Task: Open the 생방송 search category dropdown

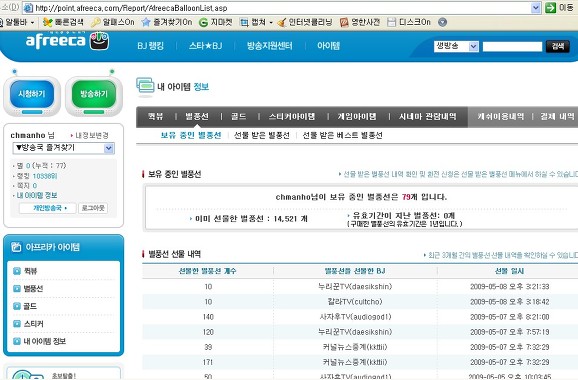Action: tap(473, 46)
